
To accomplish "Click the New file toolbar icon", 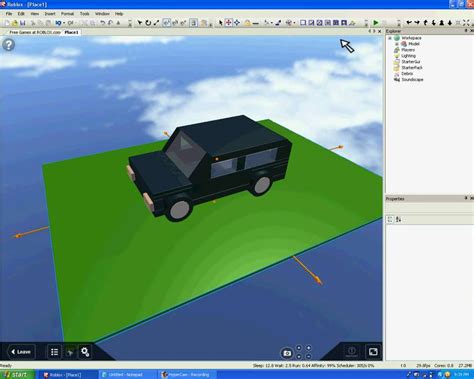I will point(7,23).
